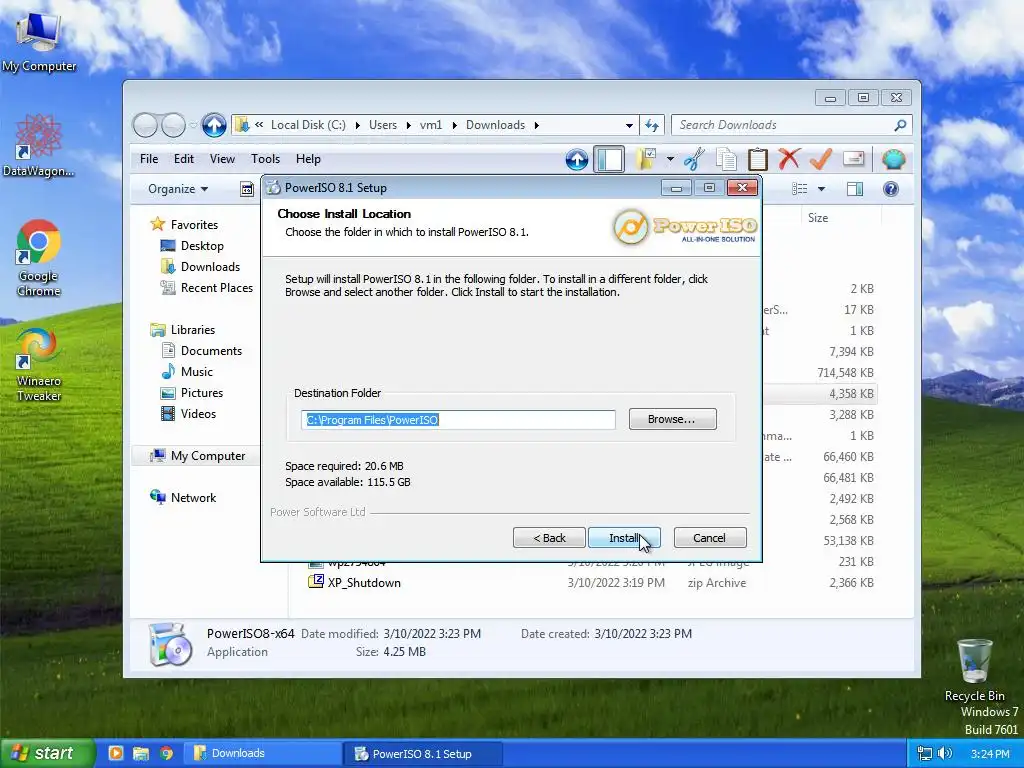1024x768 pixels.
Task: Click the refresh icon next to the address bar
Action: pyautogui.click(x=652, y=125)
